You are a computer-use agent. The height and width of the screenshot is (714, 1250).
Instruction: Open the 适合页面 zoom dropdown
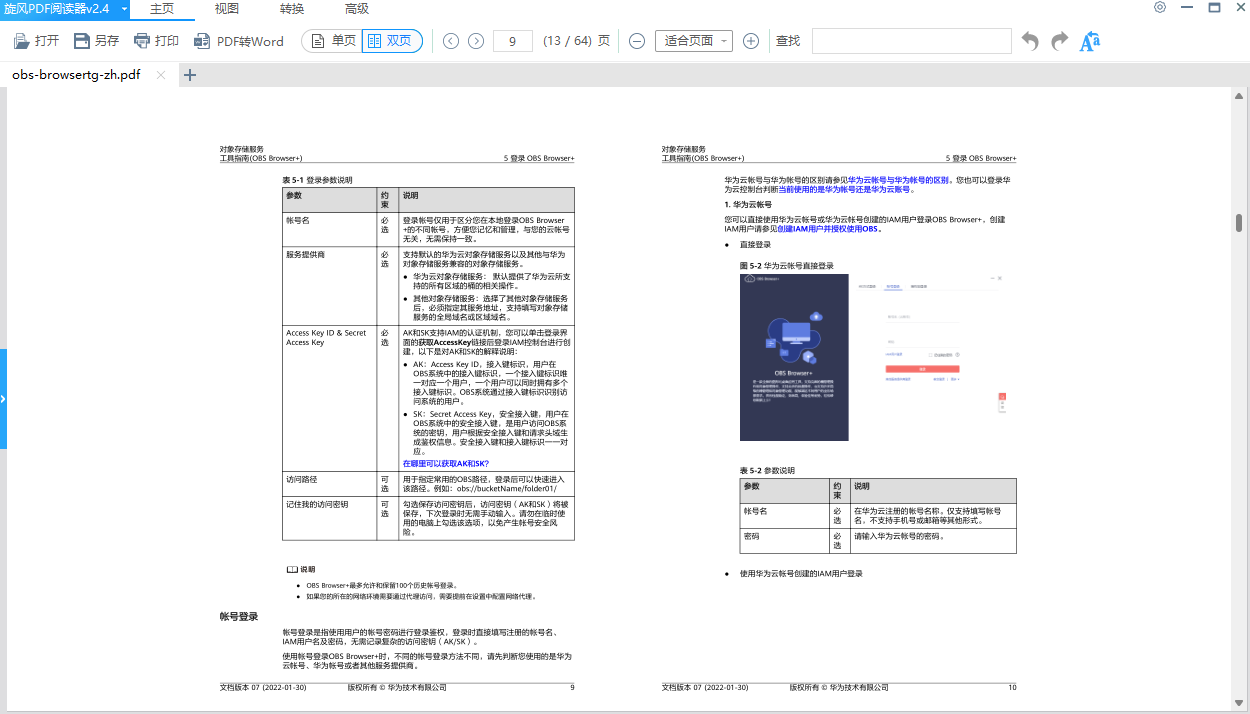(x=693, y=41)
